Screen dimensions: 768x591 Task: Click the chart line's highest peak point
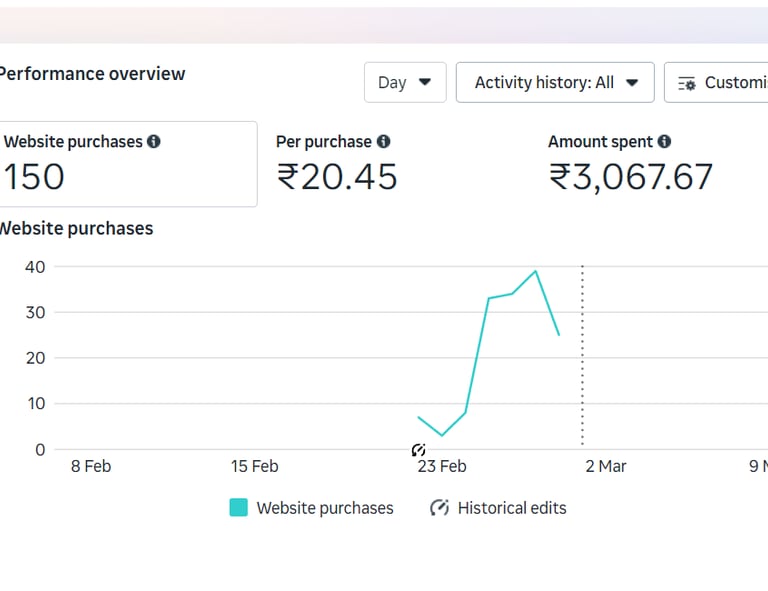click(x=536, y=271)
